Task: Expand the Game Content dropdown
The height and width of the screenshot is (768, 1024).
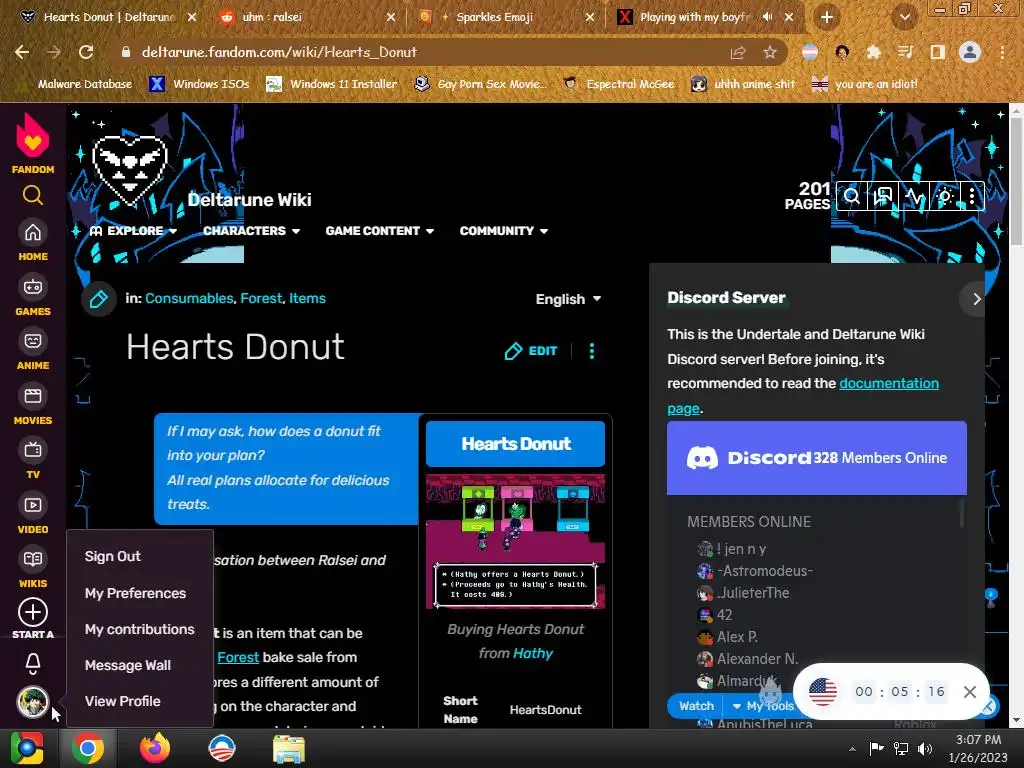Action: pos(379,231)
